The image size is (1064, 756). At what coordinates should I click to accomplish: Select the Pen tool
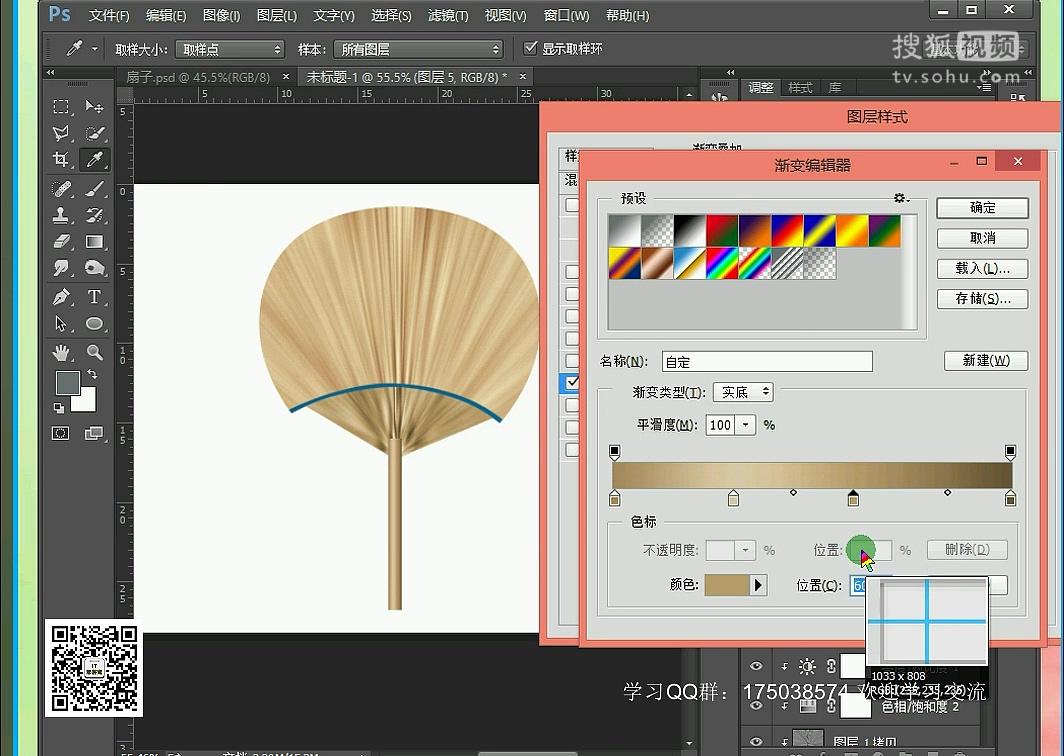coord(61,297)
